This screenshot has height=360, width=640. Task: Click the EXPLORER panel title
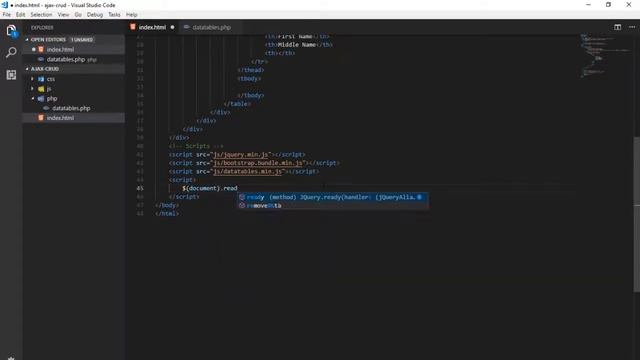(x=42, y=27)
